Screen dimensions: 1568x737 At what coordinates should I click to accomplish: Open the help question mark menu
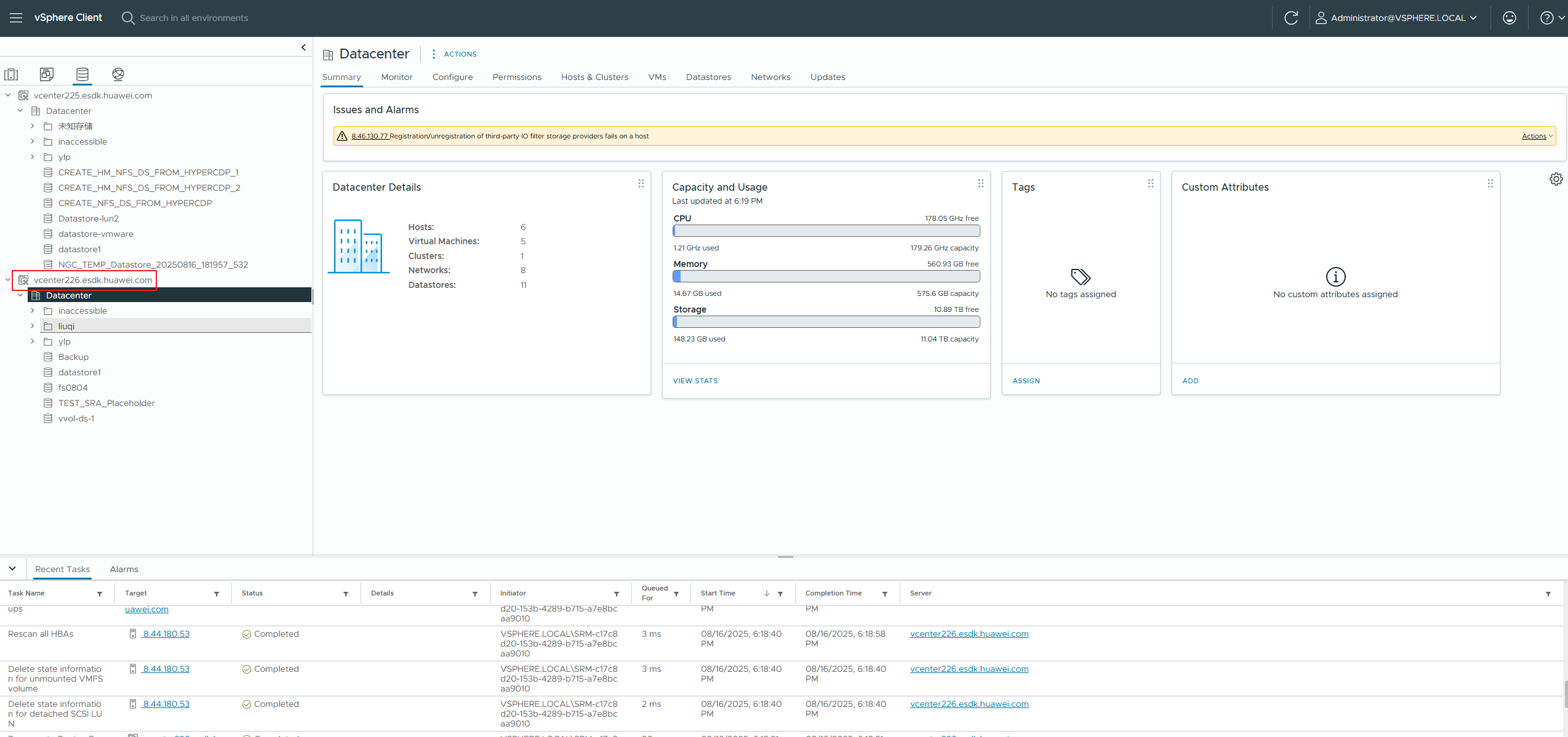[1552, 18]
